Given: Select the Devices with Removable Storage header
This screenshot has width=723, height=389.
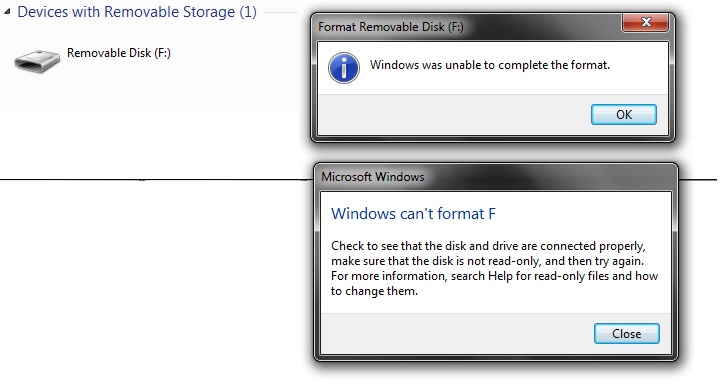Looking at the screenshot, I should [137, 12].
